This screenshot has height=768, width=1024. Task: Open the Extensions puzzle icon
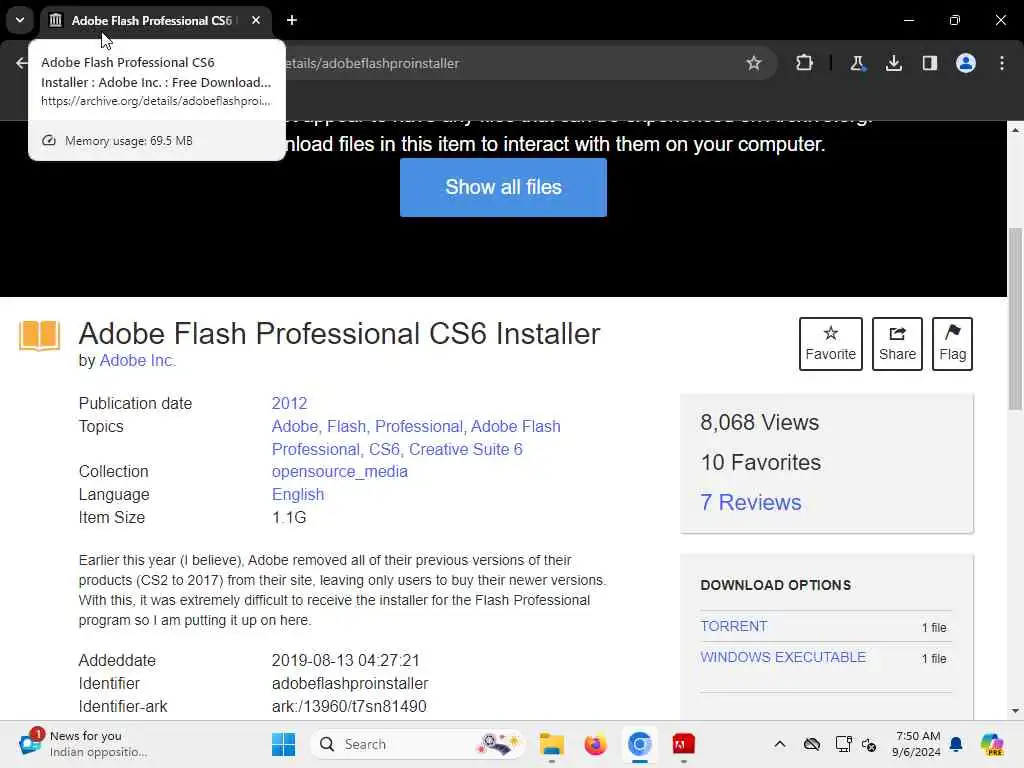[x=805, y=63]
